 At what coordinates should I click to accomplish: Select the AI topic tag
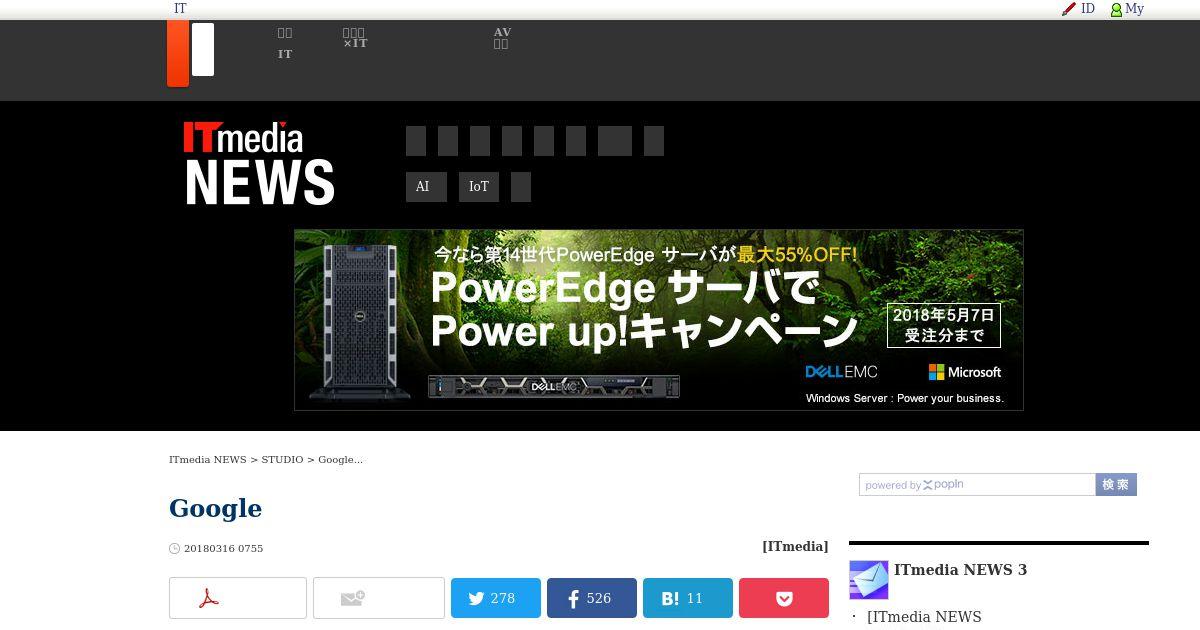[x=426, y=187]
